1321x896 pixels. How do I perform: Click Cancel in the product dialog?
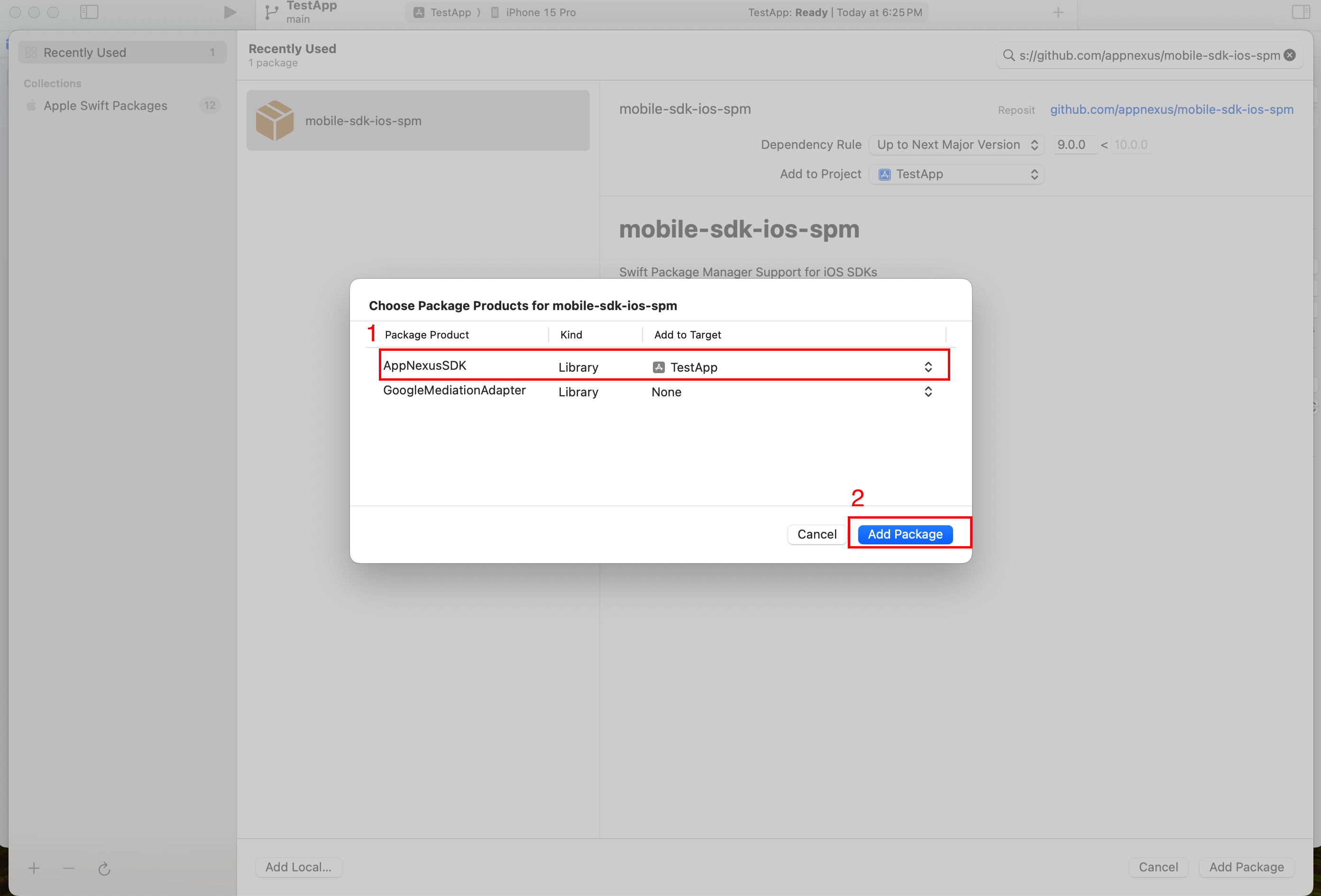(x=817, y=534)
